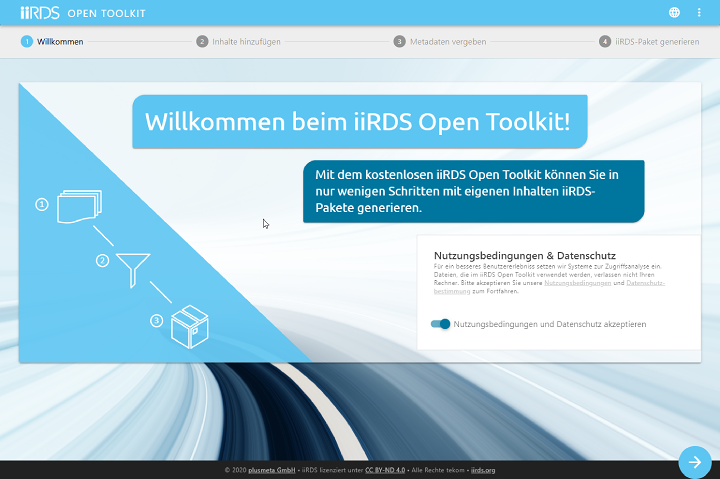Select the iiRDS-Paket generieren step

(x=649, y=41)
